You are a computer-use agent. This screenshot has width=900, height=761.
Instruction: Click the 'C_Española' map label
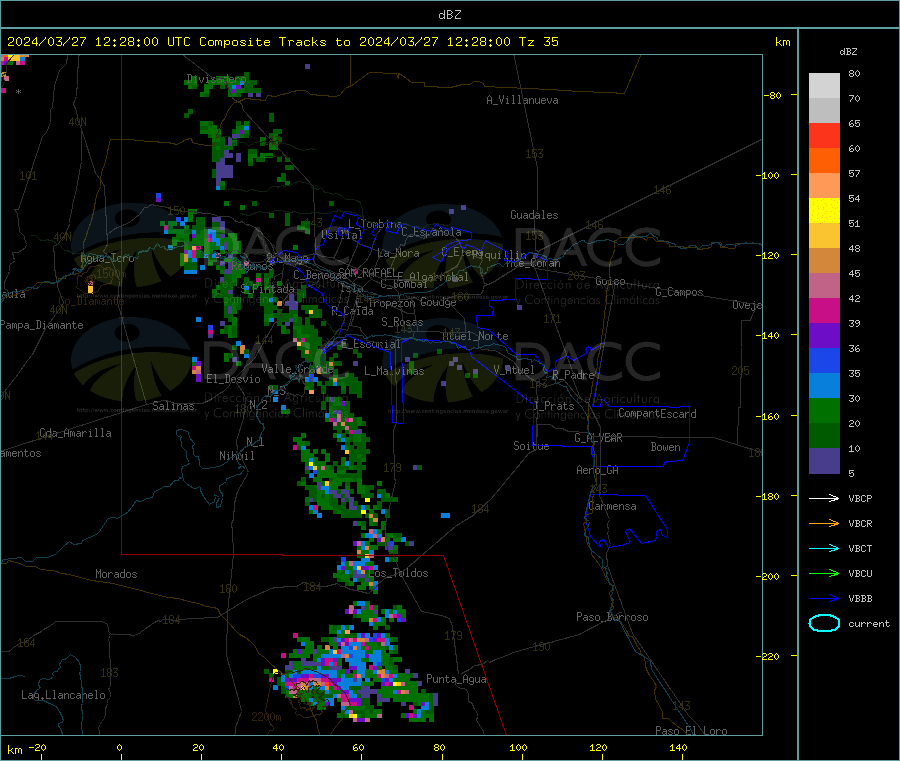[x=432, y=232]
